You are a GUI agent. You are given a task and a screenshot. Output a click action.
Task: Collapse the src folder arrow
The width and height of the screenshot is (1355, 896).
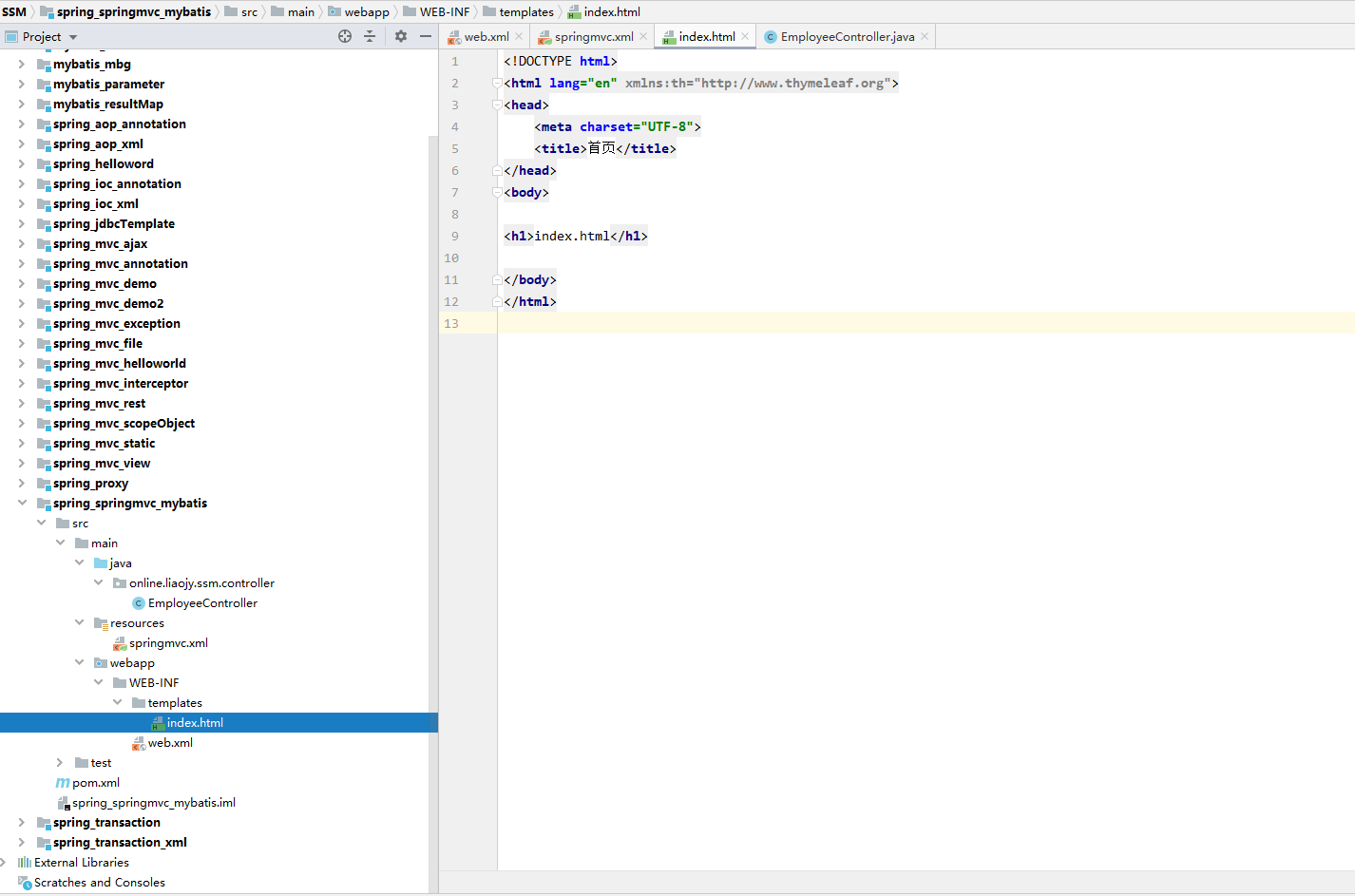(41, 523)
